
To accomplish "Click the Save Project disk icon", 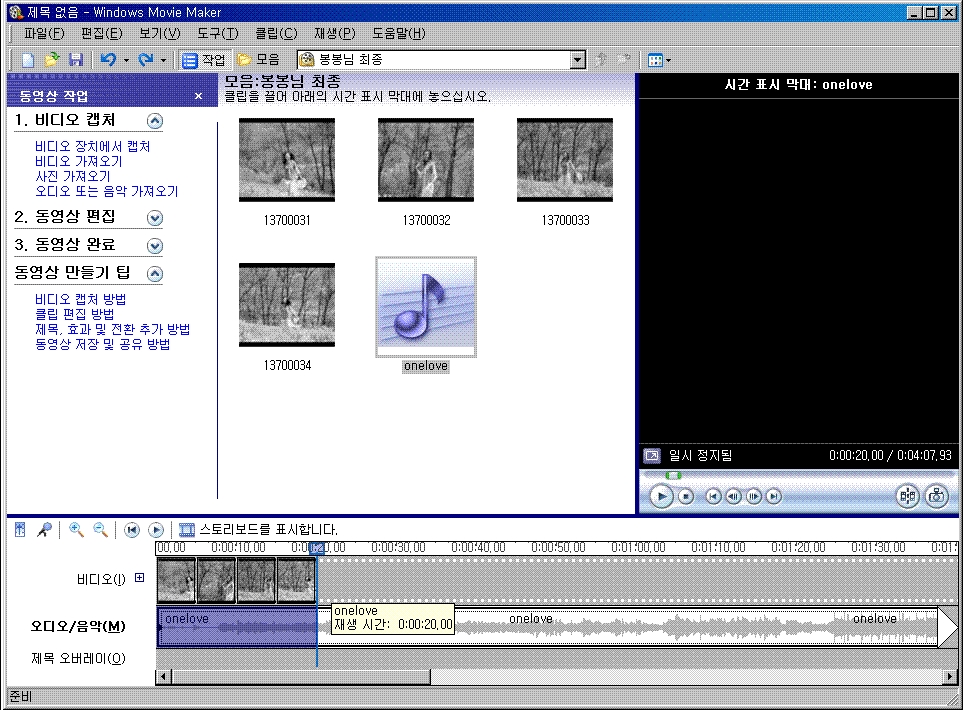I will tap(76, 60).
